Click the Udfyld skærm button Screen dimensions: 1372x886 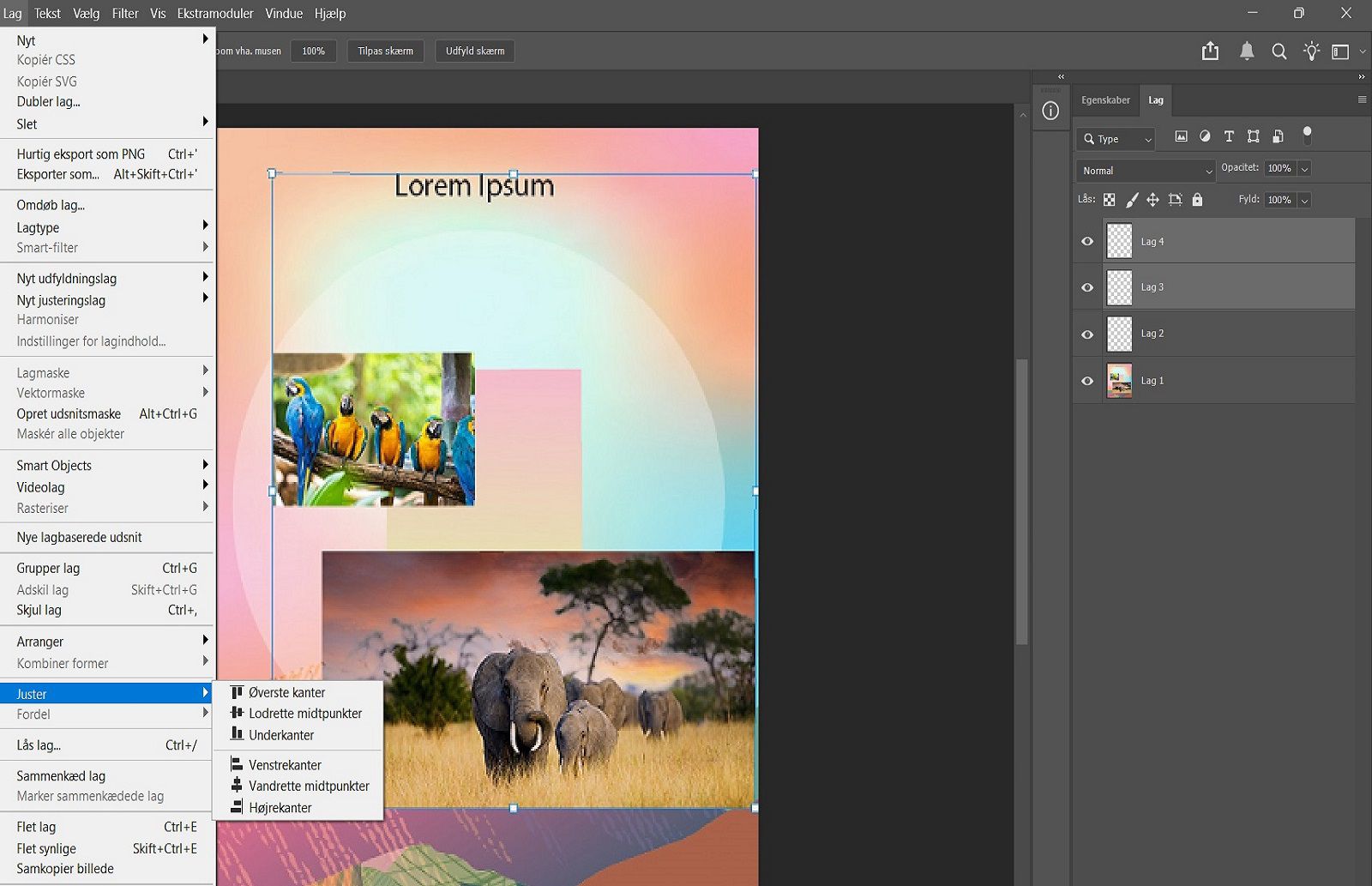[x=474, y=51]
